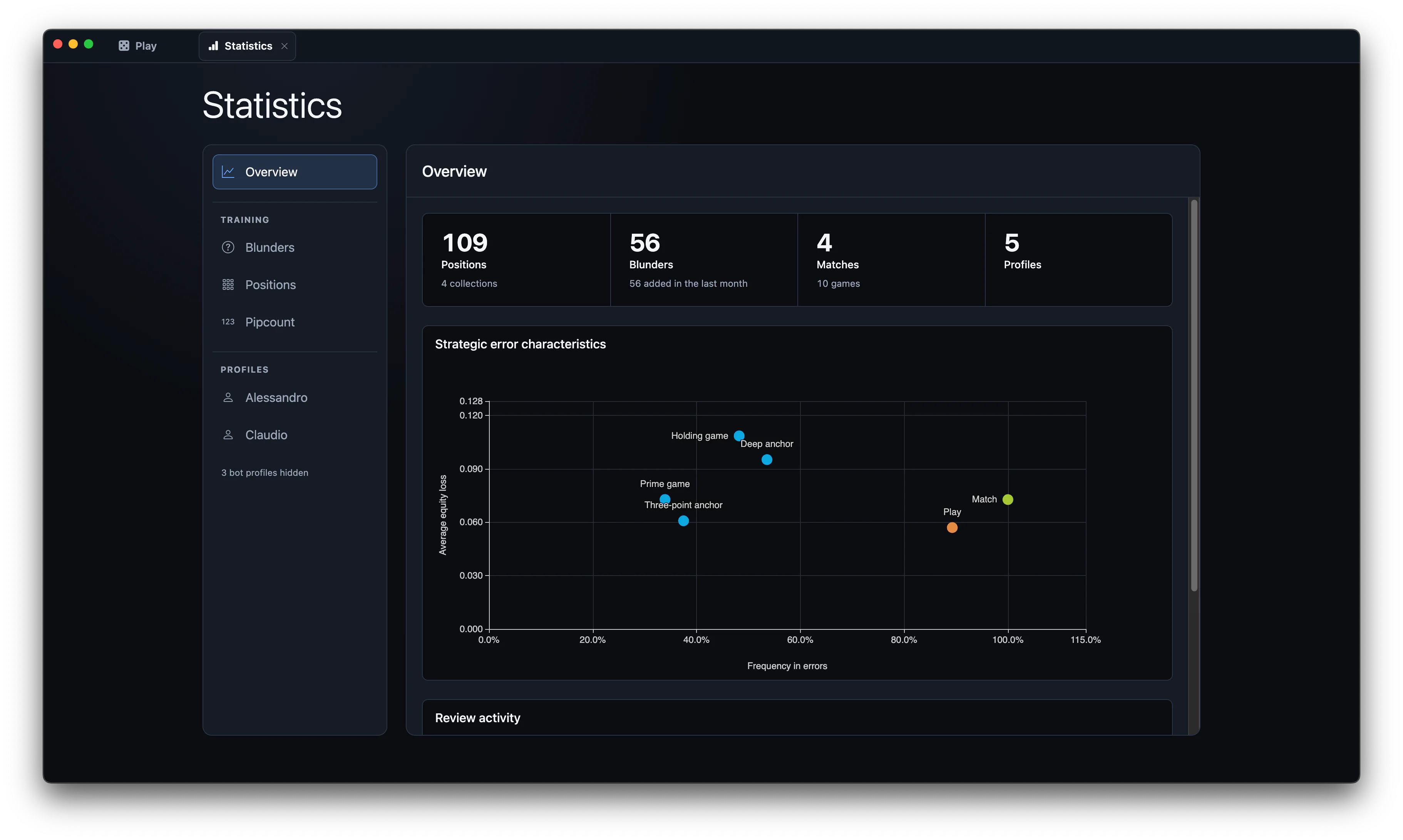Screen dimensions: 1403x840
Task: Close the Statistics tab
Action: pos(285,46)
